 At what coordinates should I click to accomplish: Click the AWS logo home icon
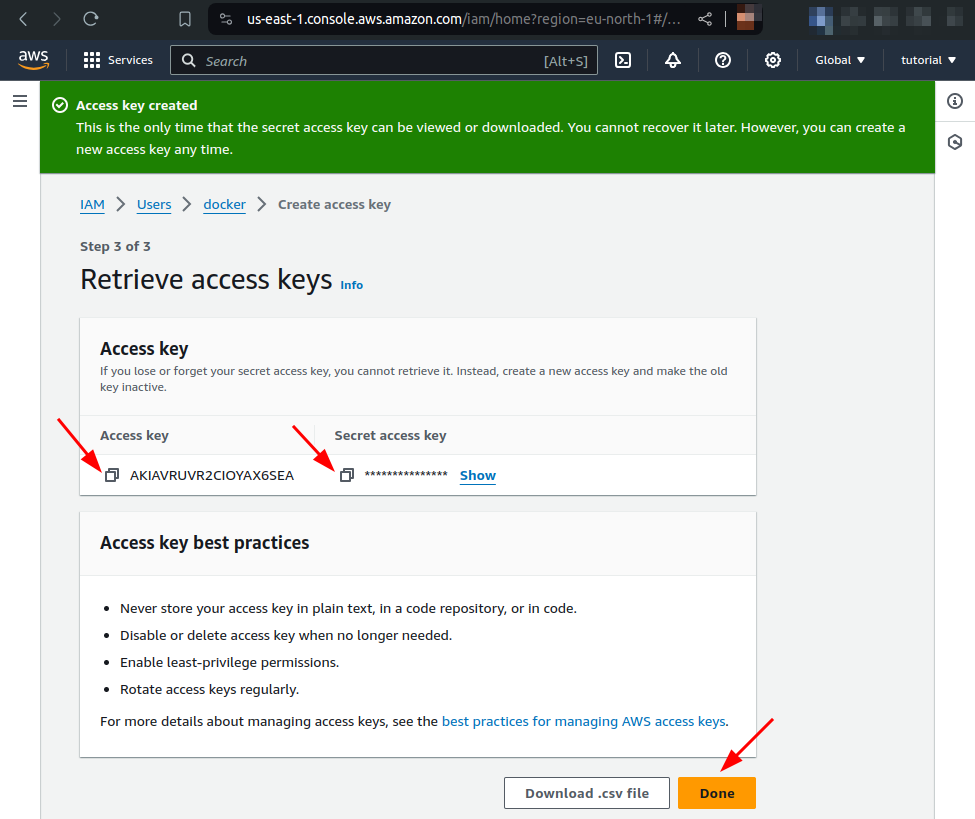pos(33,60)
